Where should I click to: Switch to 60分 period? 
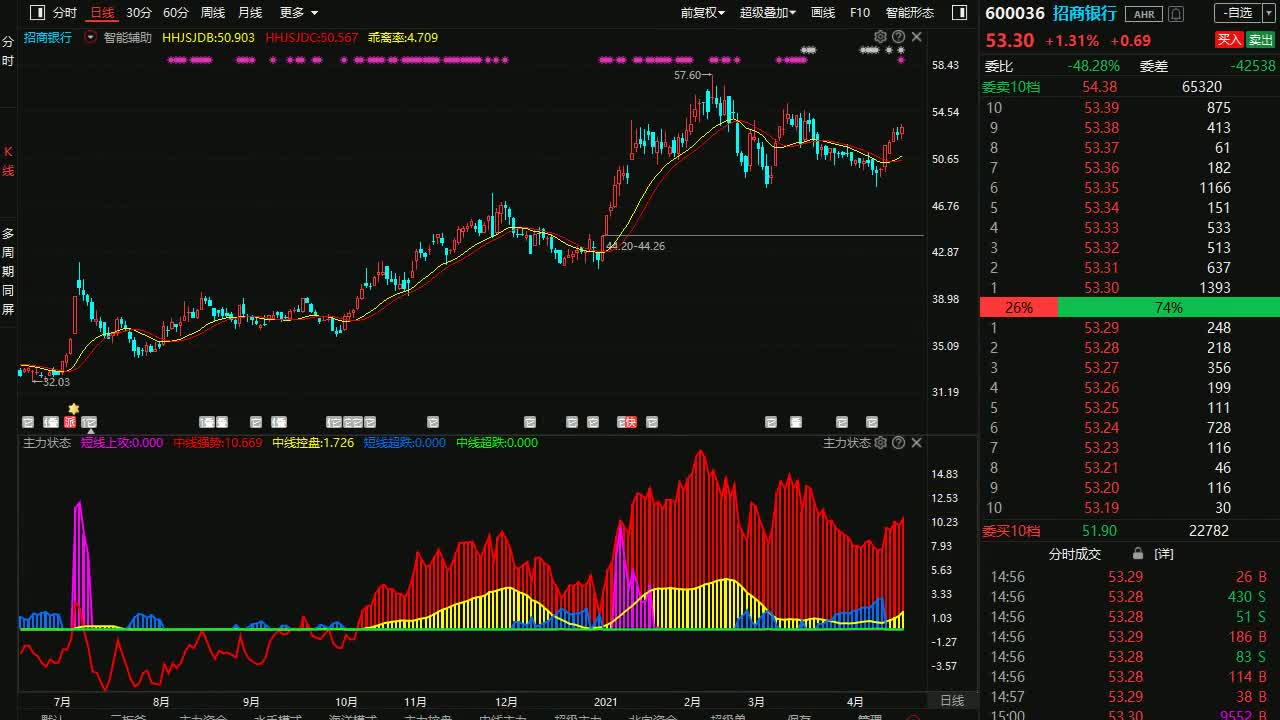(176, 13)
